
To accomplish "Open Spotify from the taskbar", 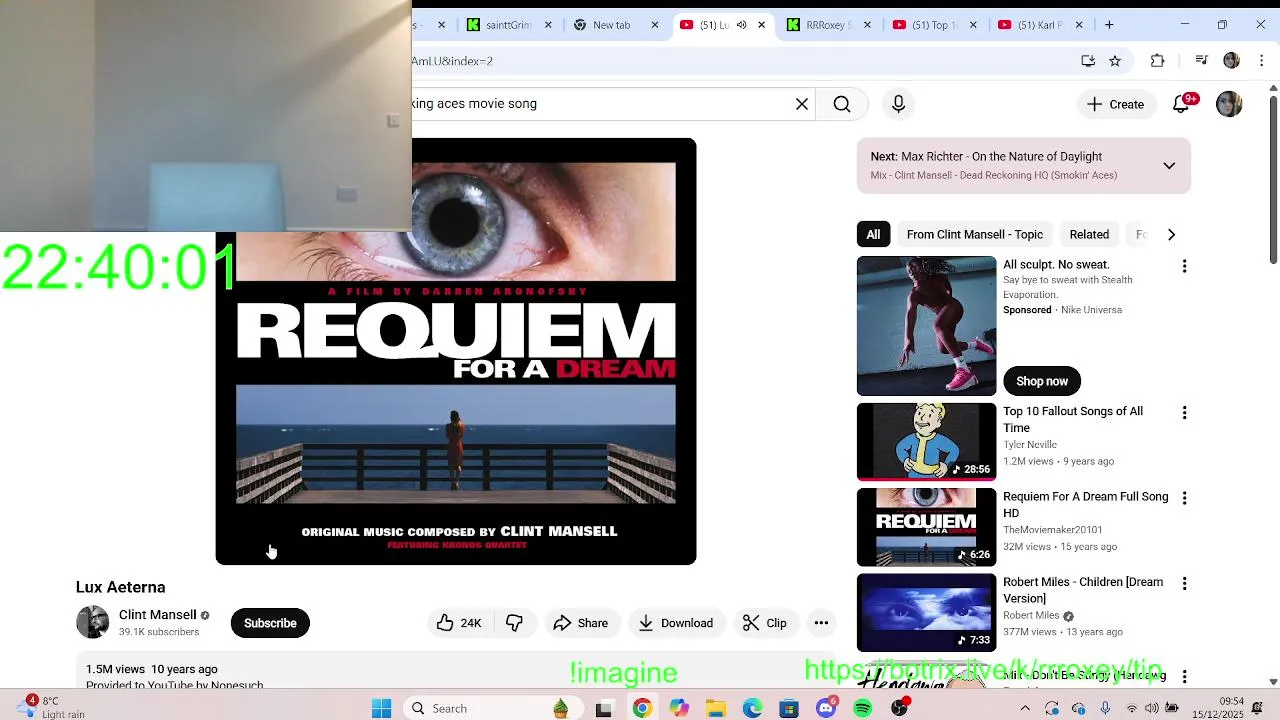I will coord(863,708).
